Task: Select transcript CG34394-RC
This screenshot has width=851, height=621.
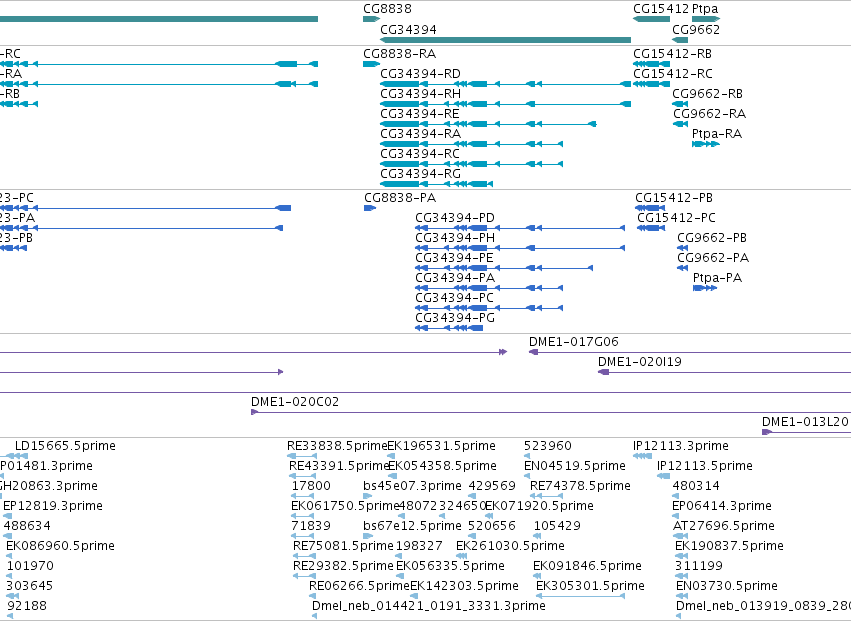Action: [420, 154]
